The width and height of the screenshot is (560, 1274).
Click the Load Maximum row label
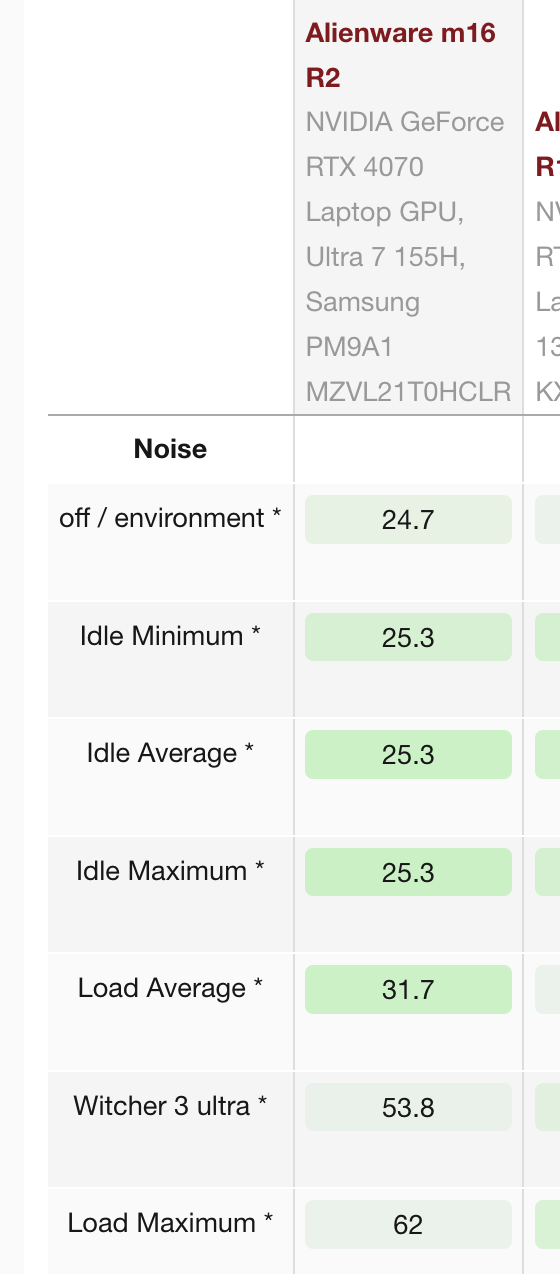tap(170, 1223)
